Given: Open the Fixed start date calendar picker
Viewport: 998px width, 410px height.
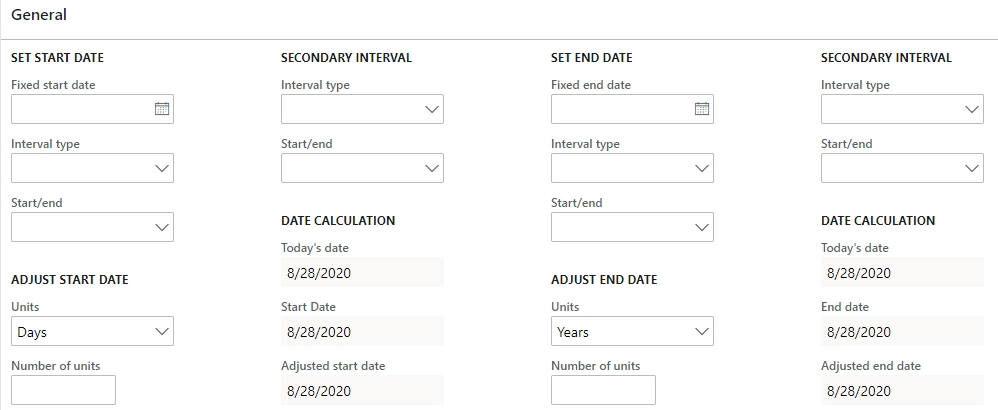Looking at the screenshot, I should (x=162, y=109).
